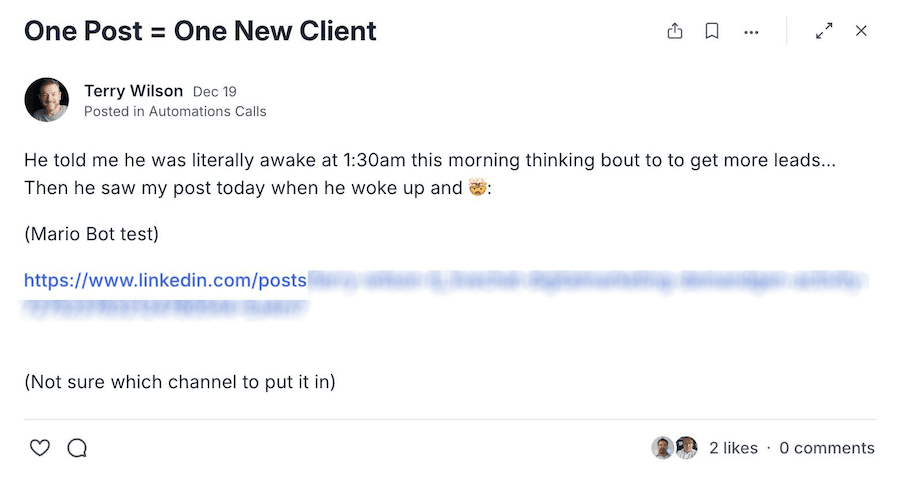Viewport: 900px width, 490px height.
Task: Close the post panel
Action: (861, 31)
